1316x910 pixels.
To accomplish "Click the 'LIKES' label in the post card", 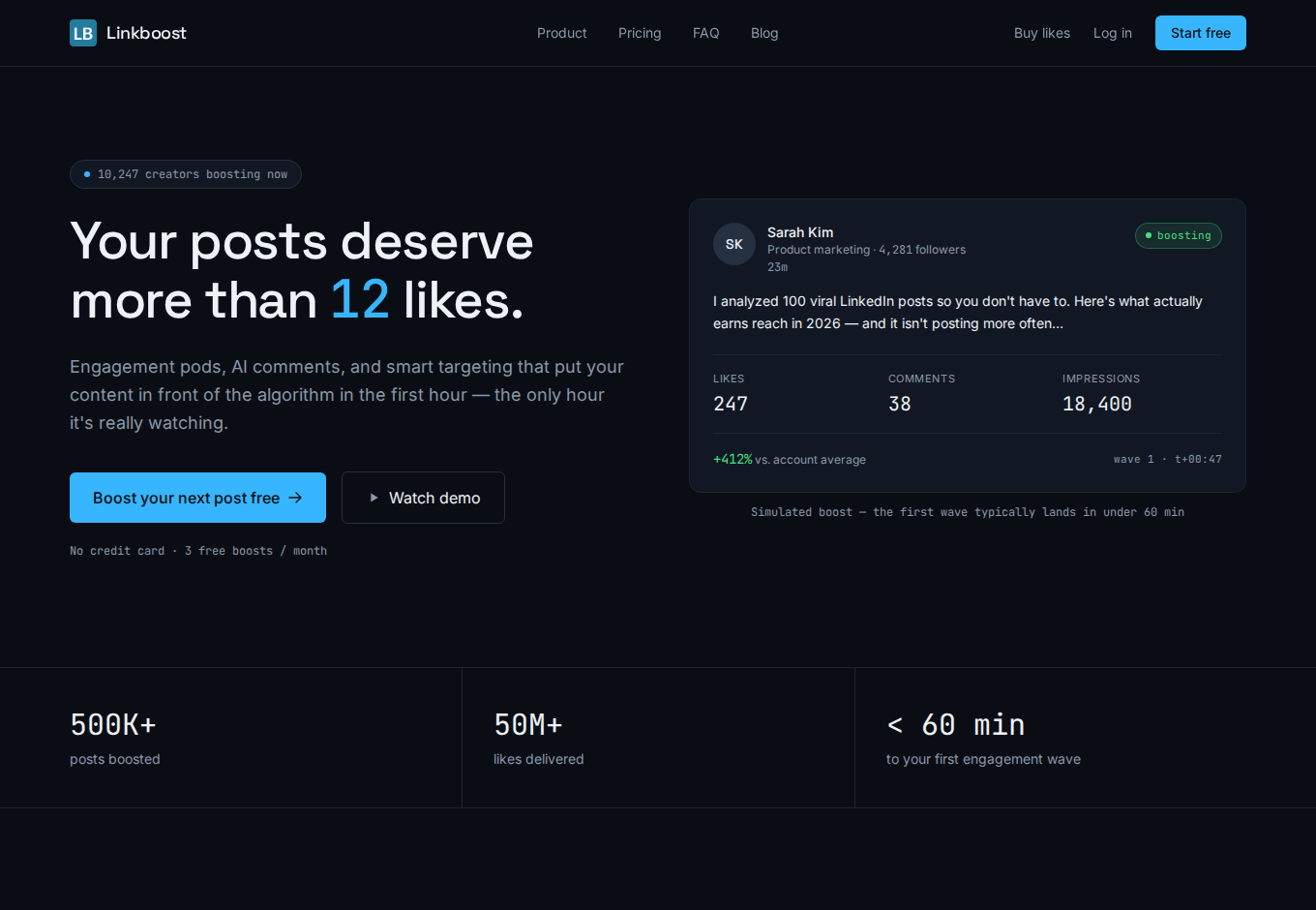I will click(729, 379).
